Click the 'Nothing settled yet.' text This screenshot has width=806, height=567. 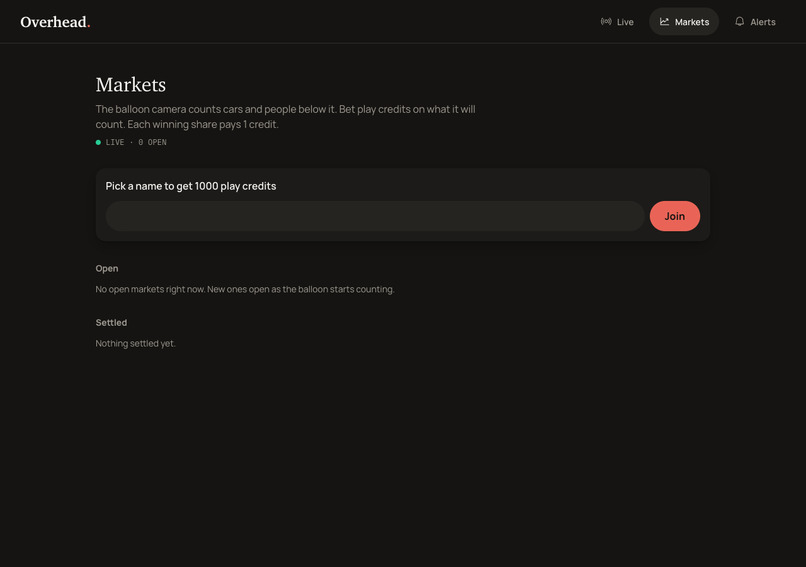click(x=135, y=343)
